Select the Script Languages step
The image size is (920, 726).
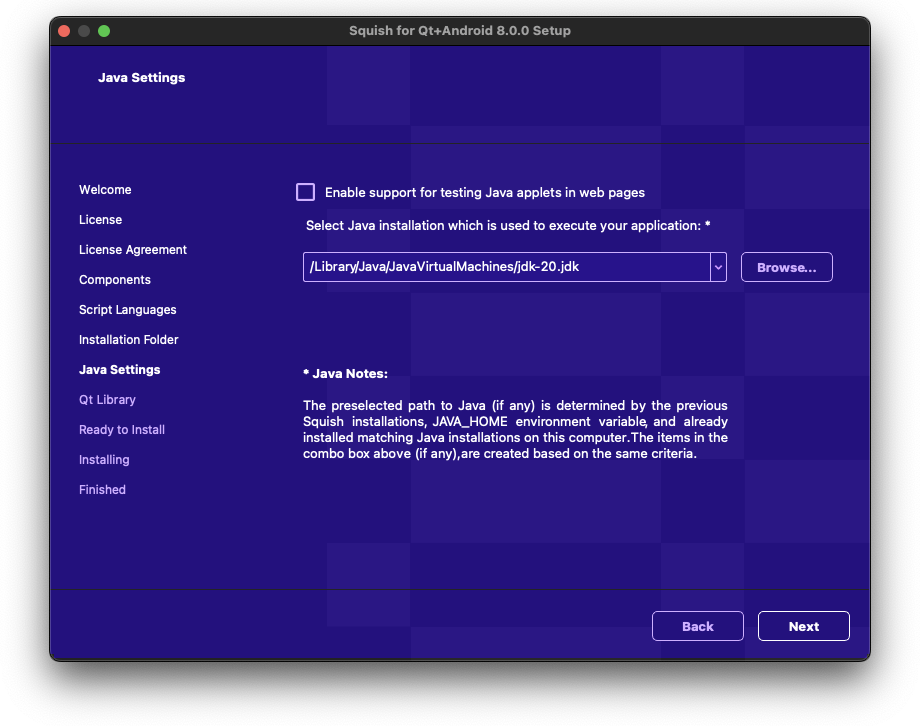pyautogui.click(x=127, y=309)
